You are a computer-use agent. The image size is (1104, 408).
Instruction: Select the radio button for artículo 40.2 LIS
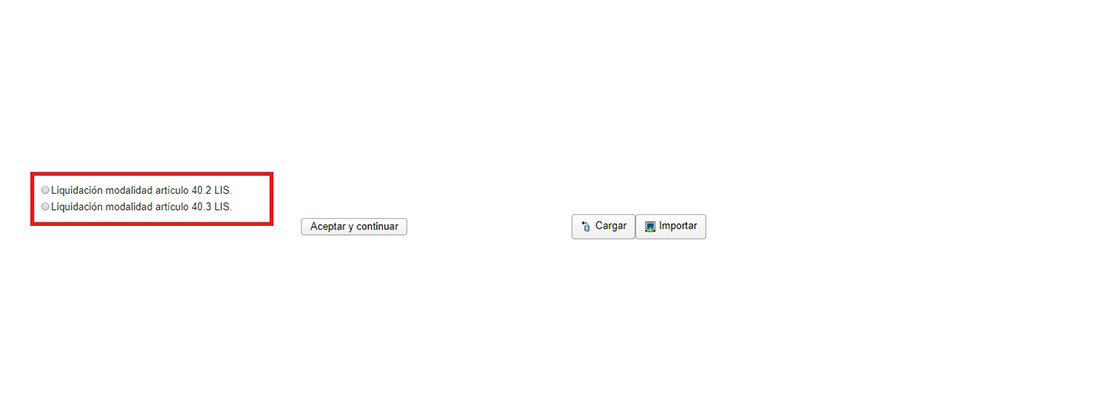tap(46, 190)
